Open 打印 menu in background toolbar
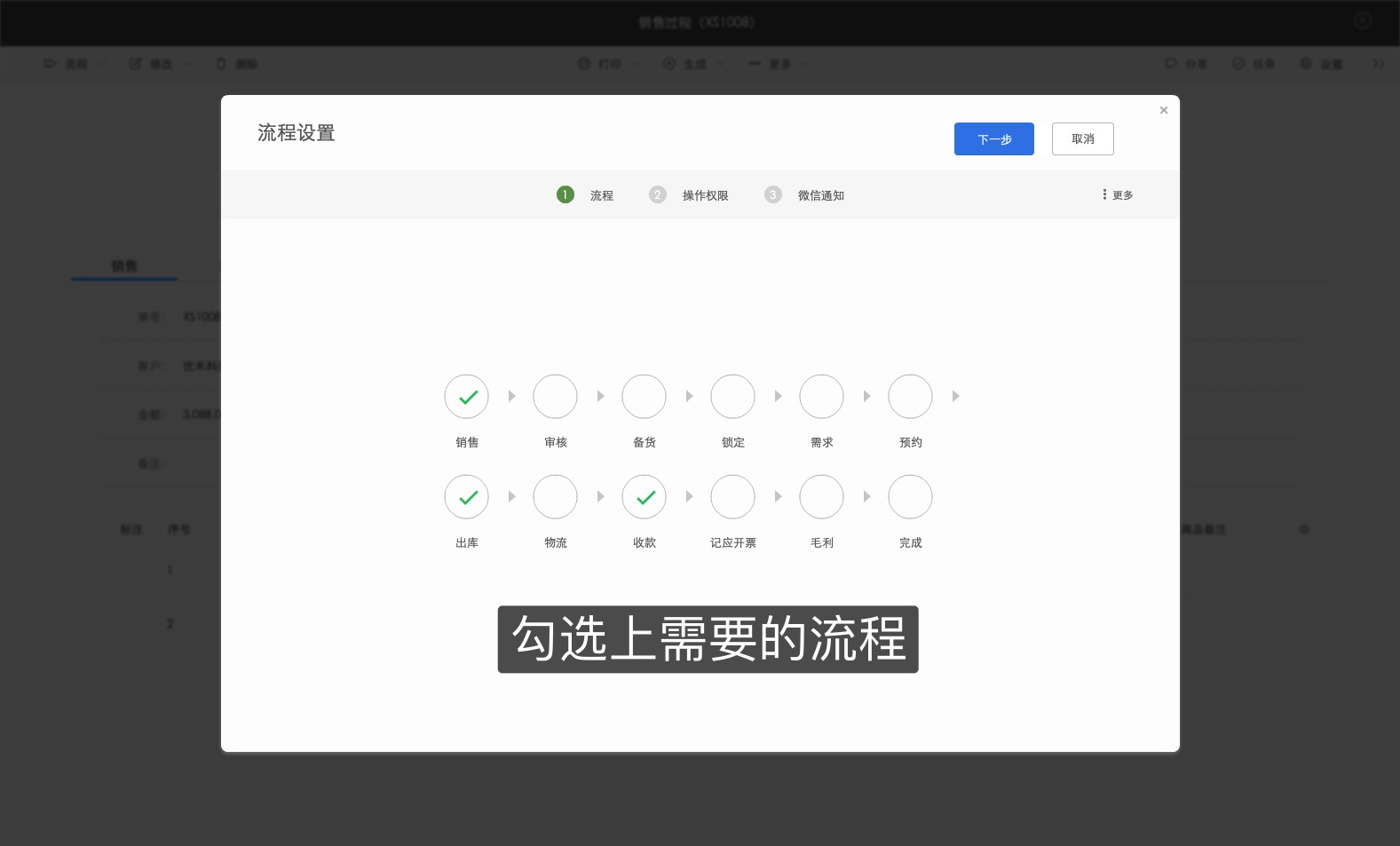This screenshot has width=1400, height=846. (x=608, y=64)
